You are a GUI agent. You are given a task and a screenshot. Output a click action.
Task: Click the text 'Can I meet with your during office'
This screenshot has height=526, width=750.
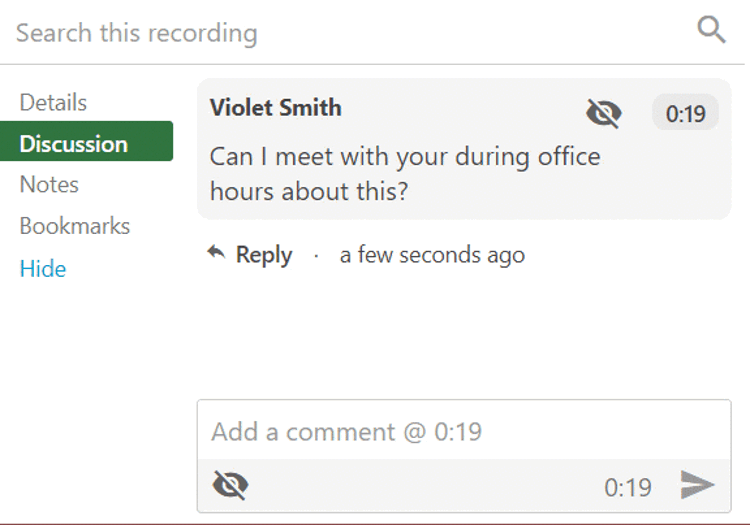point(405,157)
